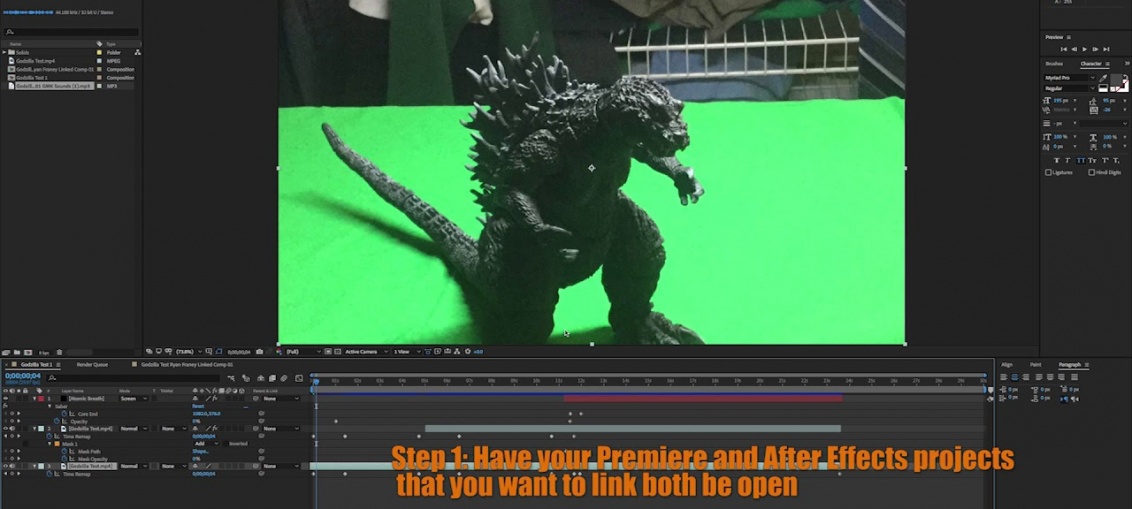
Task: Enable the Hindi Digits checkbox
Action: tap(1091, 173)
